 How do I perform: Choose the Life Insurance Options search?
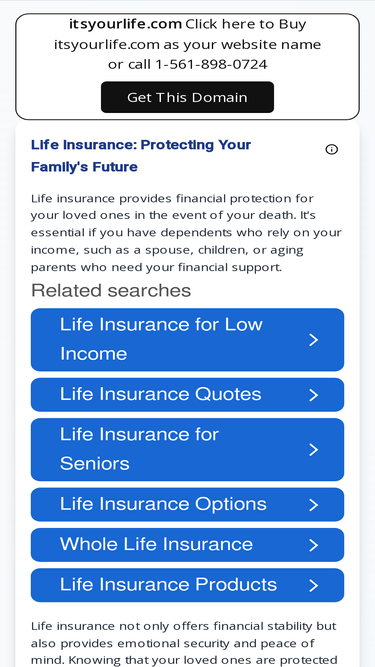(x=187, y=505)
